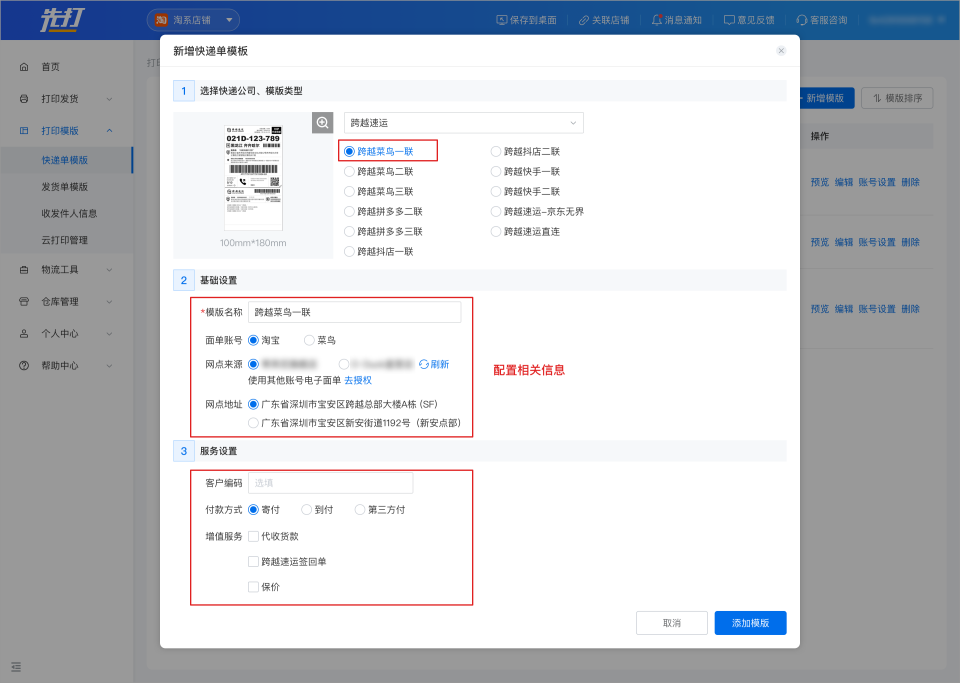Click the magnifier zoom icon beside template preview
Image resolution: width=960 pixels, height=683 pixels.
point(323,122)
